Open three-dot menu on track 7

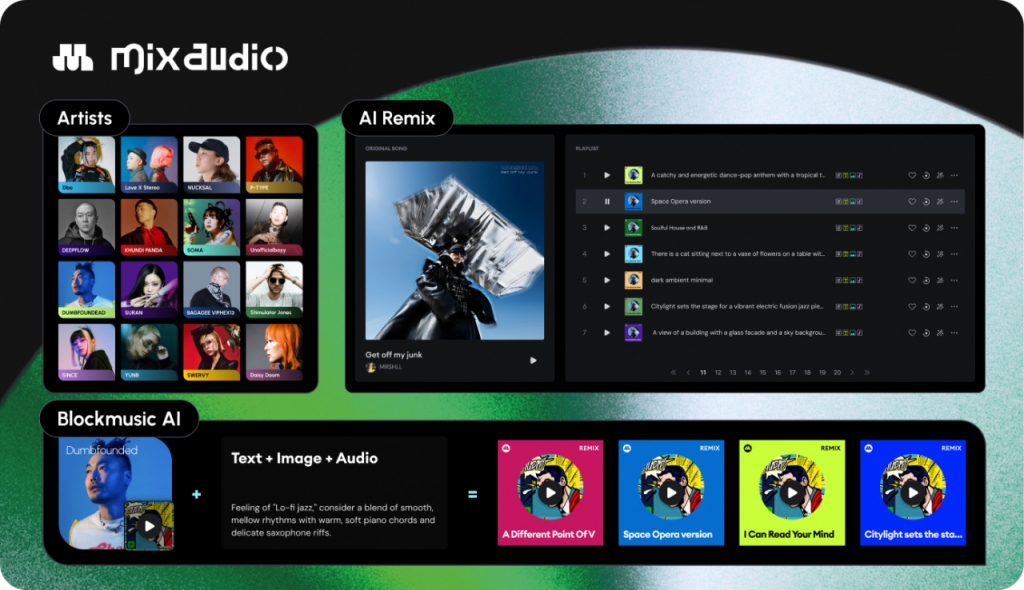click(954, 333)
